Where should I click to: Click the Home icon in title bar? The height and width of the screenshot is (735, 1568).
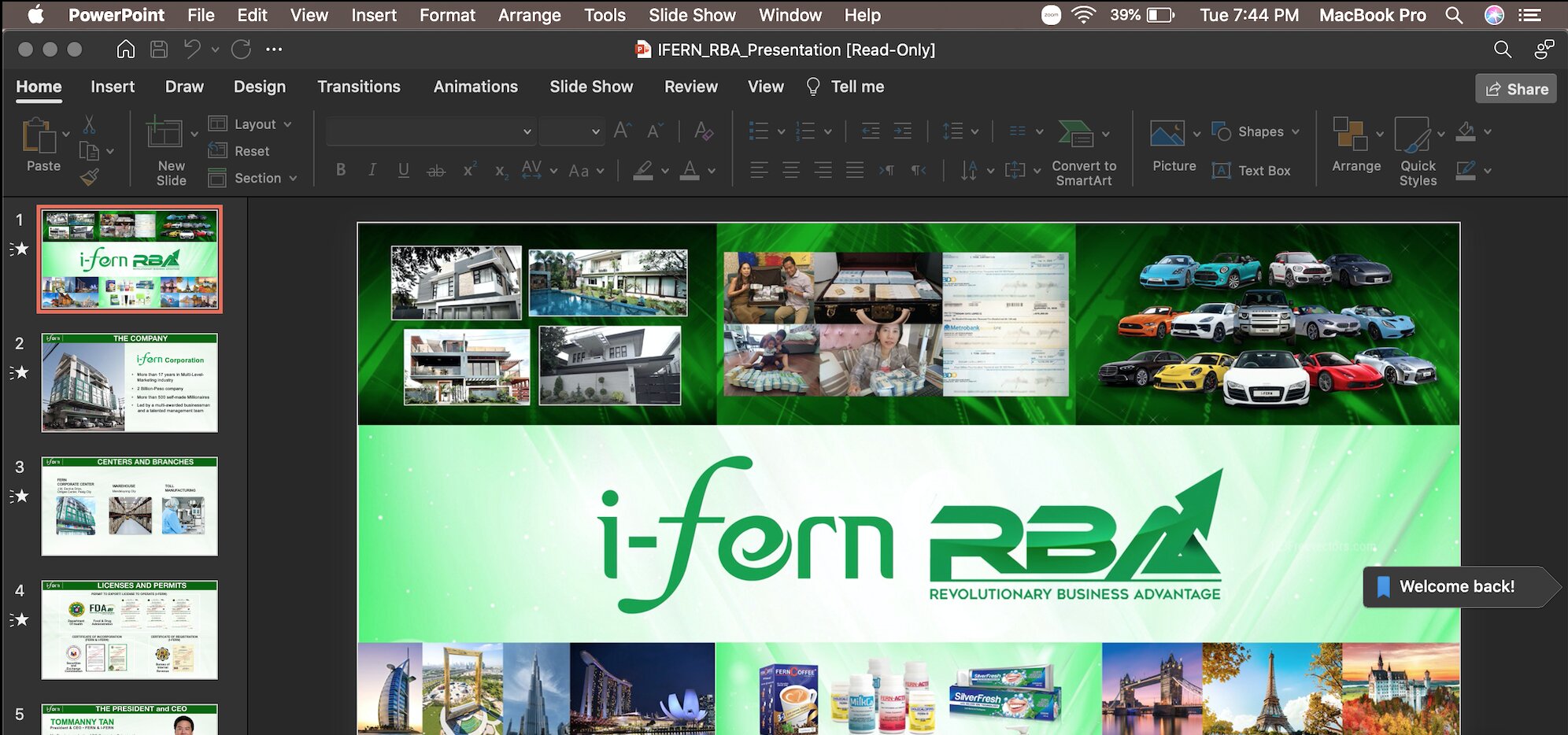tap(125, 50)
